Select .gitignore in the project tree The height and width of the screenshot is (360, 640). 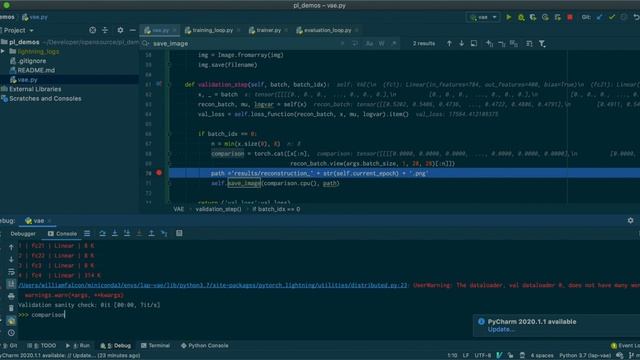click(32, 61)
